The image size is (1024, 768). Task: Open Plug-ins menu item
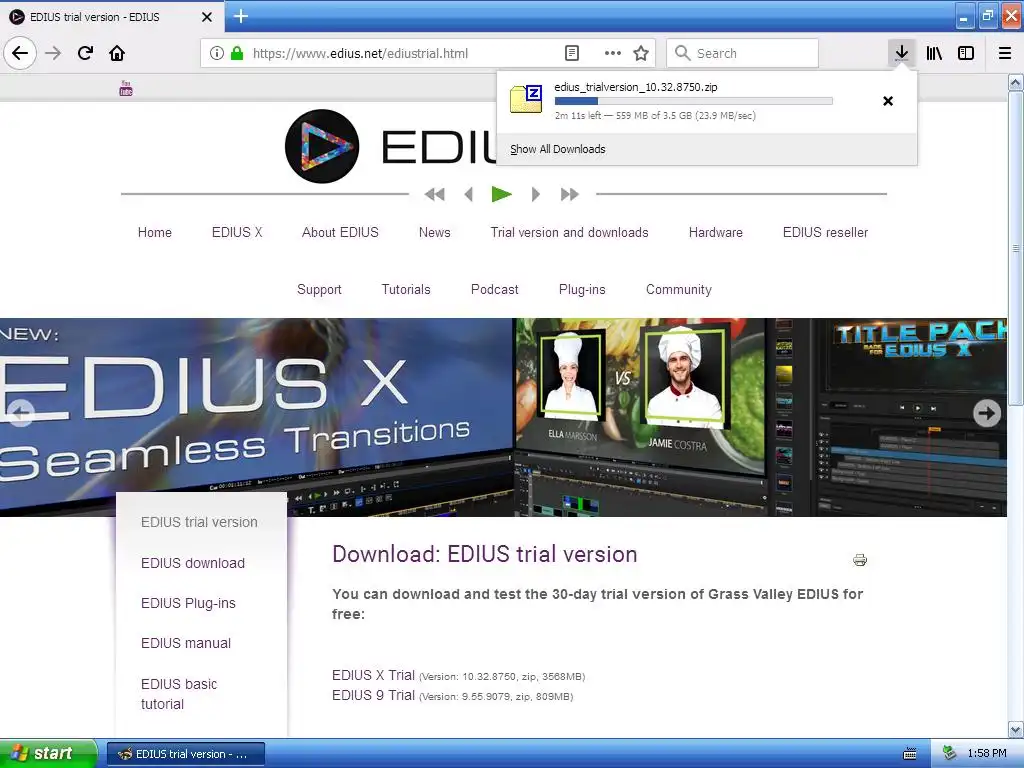click(x=582, y=289)
